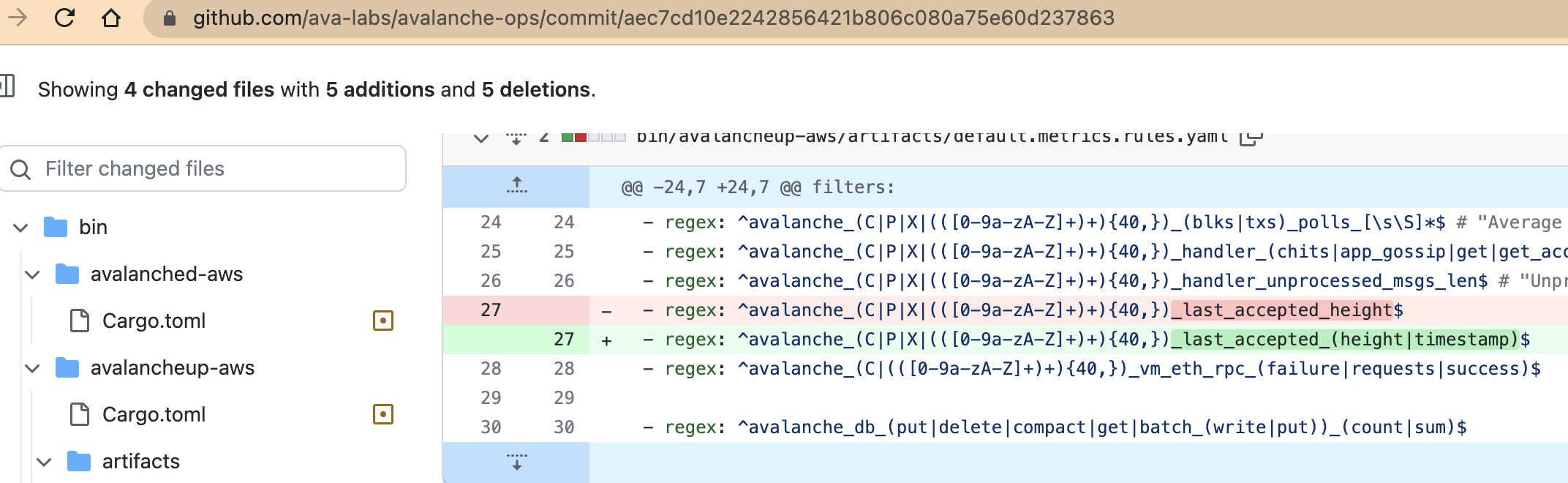Expand diff lines below line 30
Screen dimensions: 1568x483
pos(516,462)
